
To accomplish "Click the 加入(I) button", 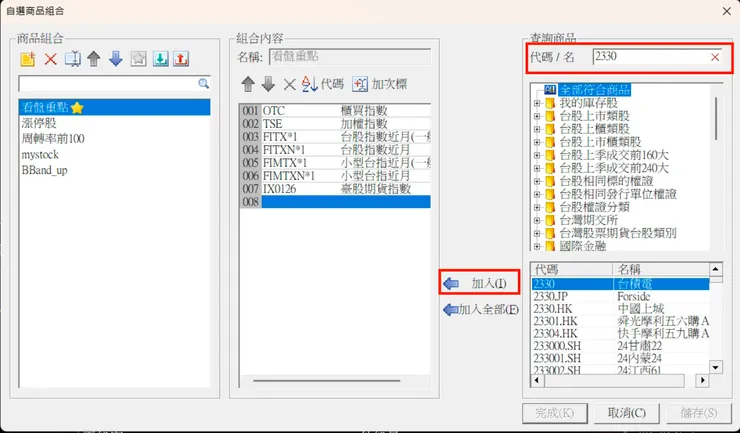I will (479, 283).
